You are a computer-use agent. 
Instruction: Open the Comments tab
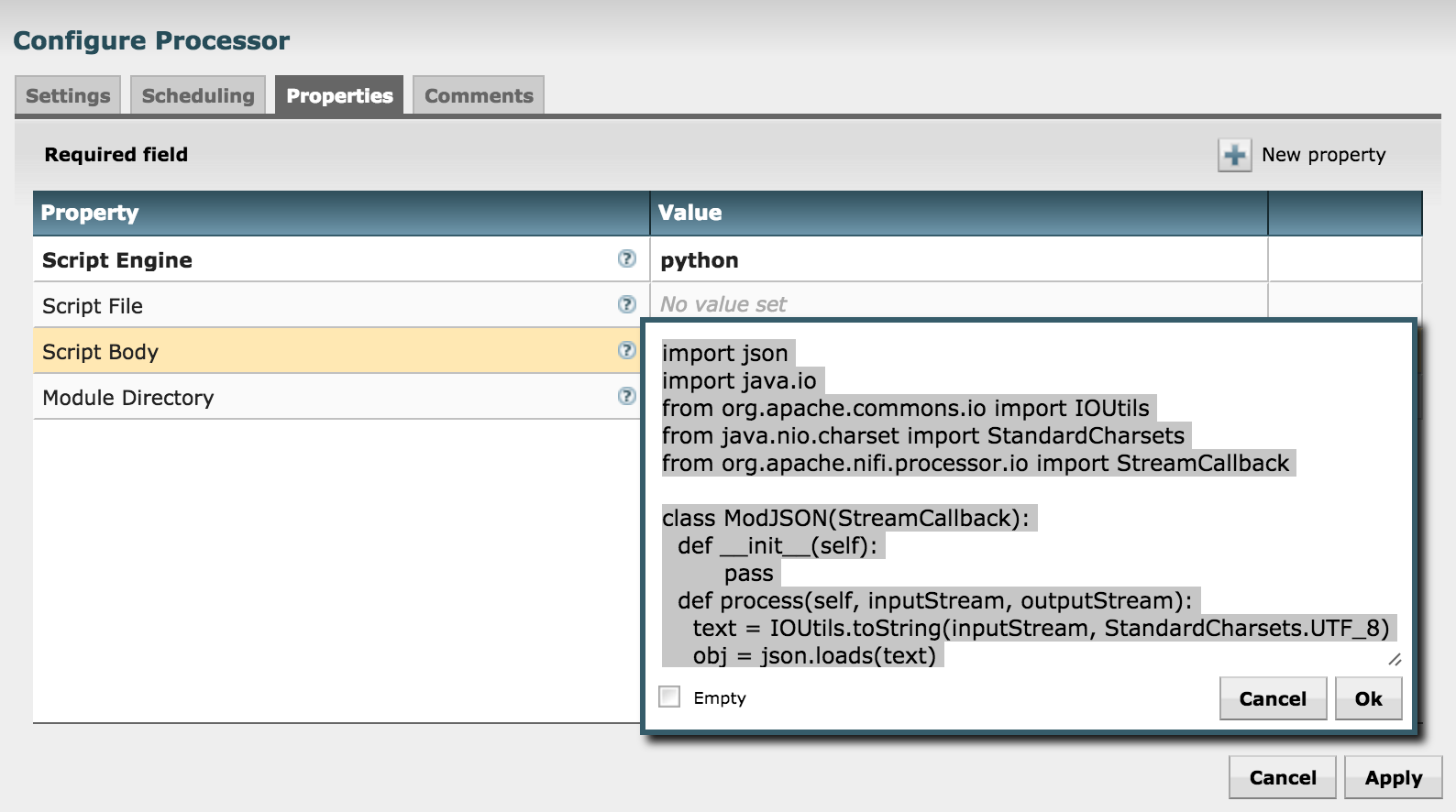pyautogui.click(x=479, y=95)
